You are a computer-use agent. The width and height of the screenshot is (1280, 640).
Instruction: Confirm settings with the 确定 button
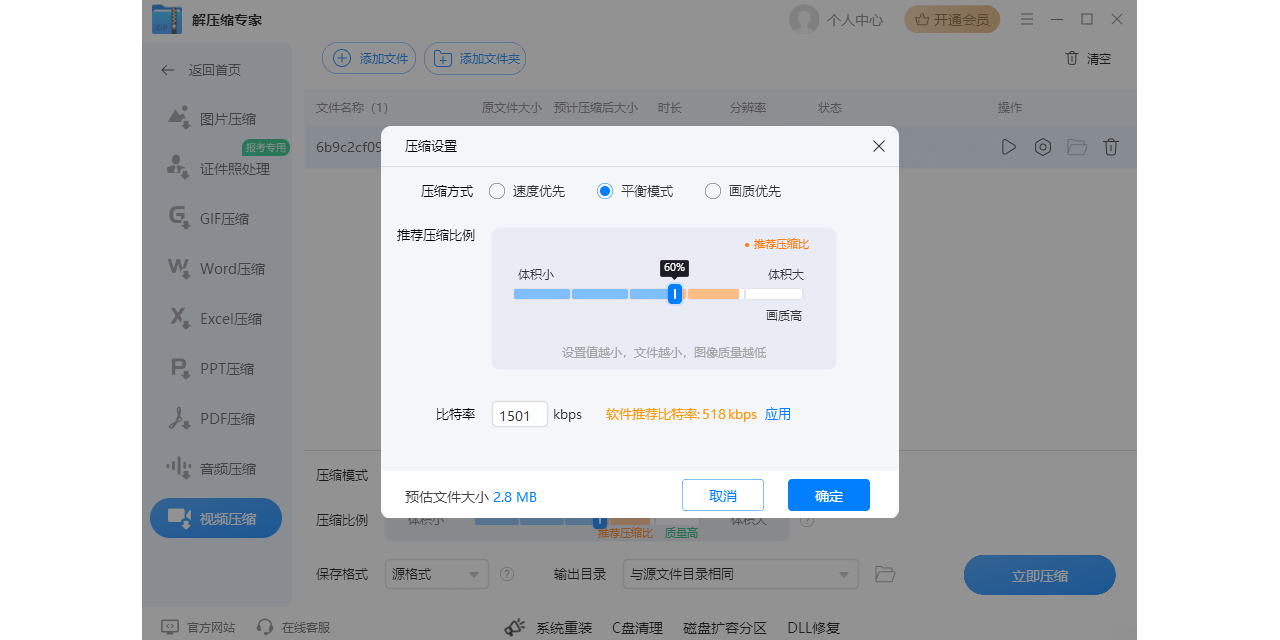coord(828,495)
